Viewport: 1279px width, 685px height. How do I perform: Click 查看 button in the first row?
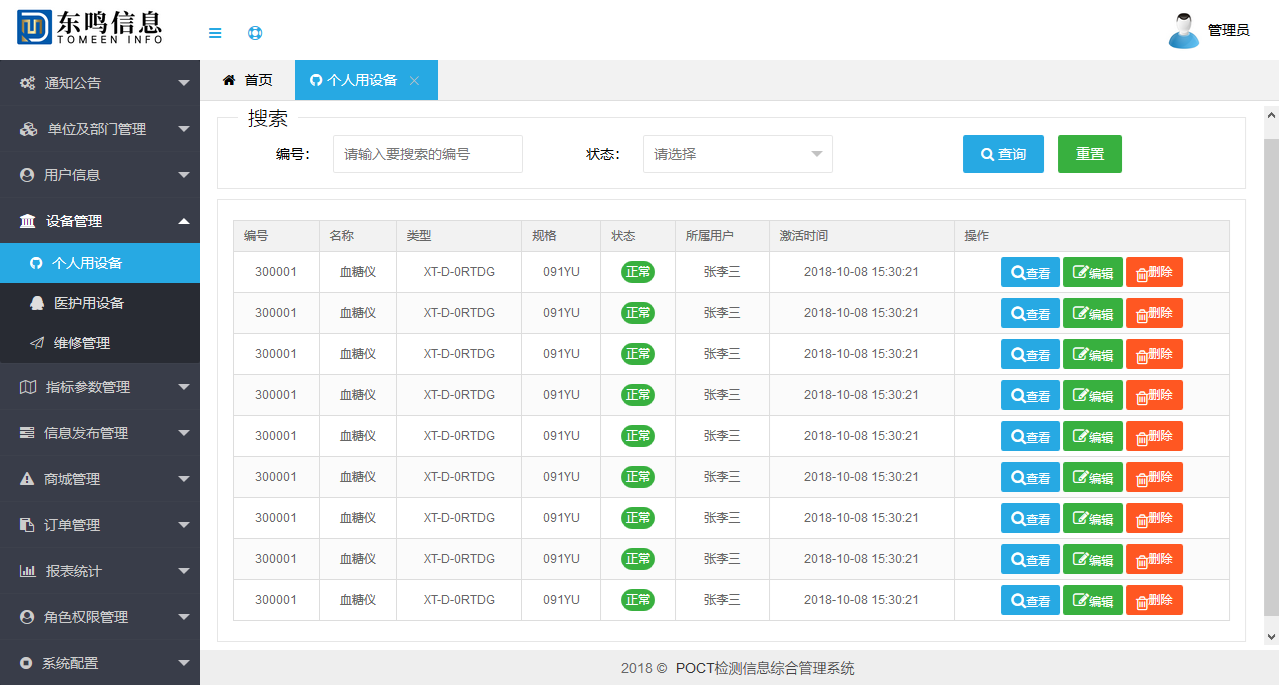tap(1030, 272)
